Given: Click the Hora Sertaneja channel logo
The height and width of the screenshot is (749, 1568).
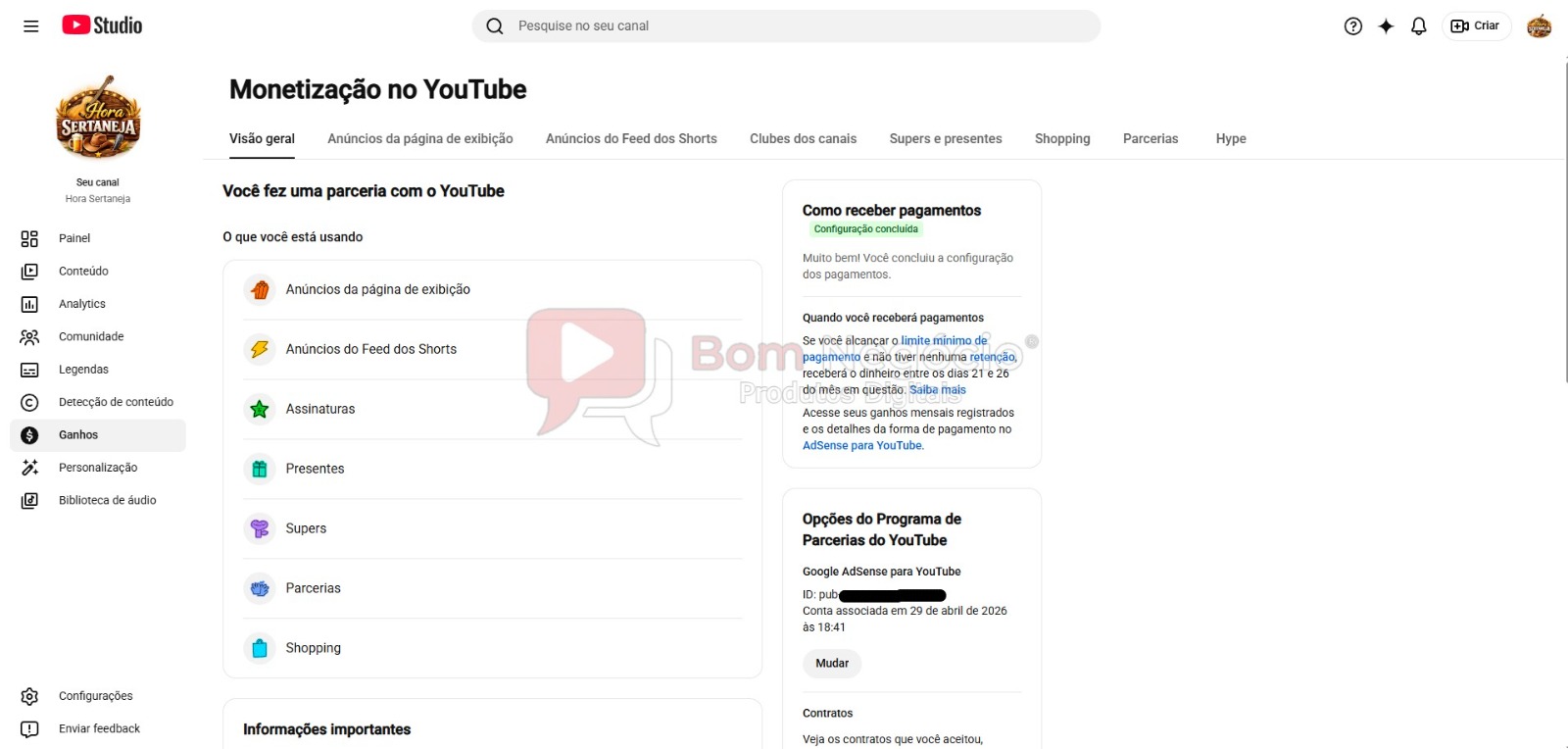Looking at the screenshot, I should pos(98,118).
